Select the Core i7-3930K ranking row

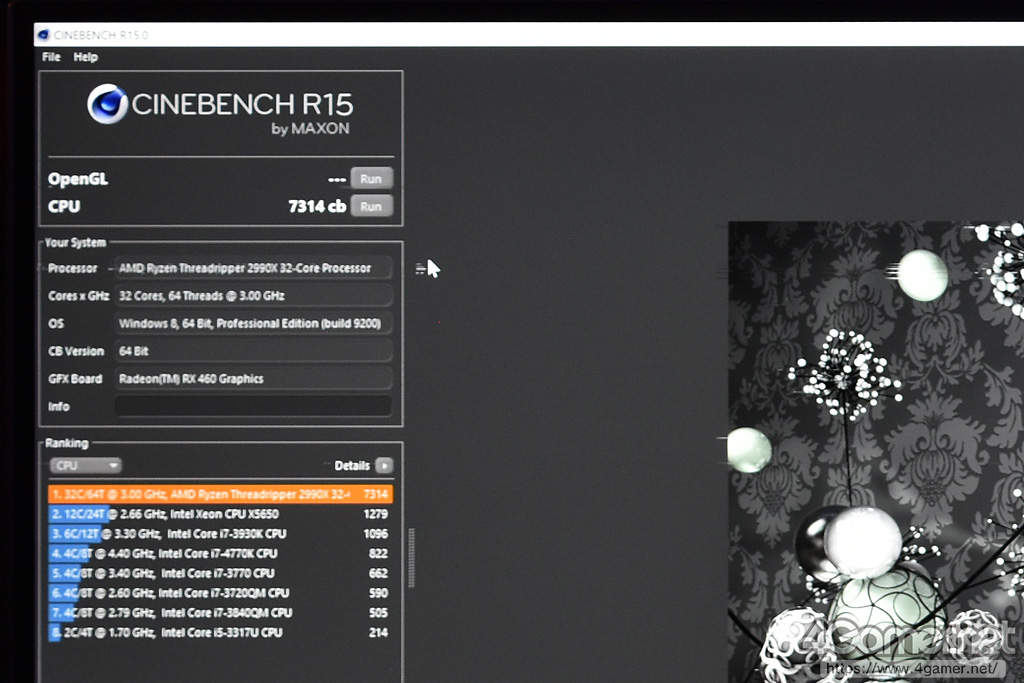(x=220, y=533)
